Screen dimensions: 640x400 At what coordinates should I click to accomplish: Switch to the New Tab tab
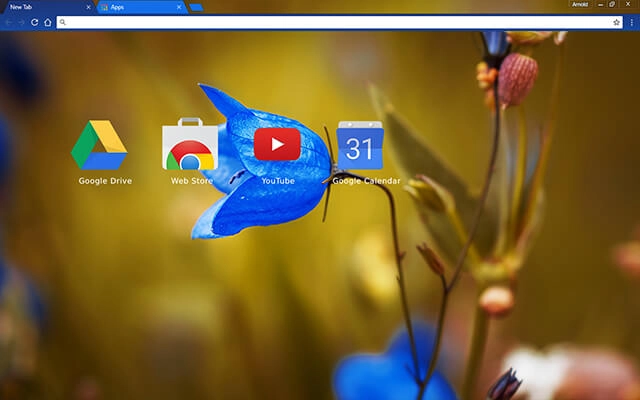(x=47, y=7)
